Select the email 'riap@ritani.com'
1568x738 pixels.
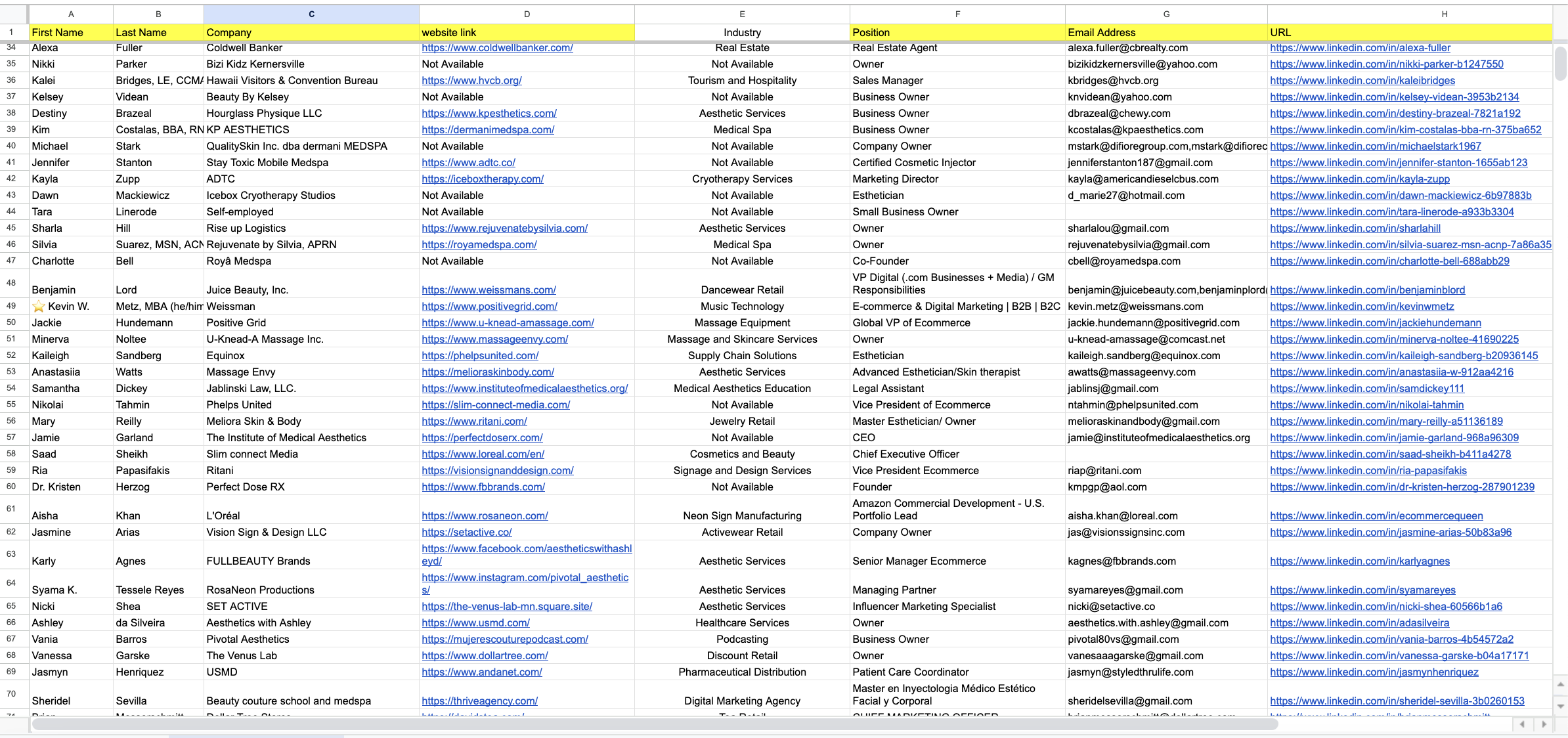point(1166,470)
